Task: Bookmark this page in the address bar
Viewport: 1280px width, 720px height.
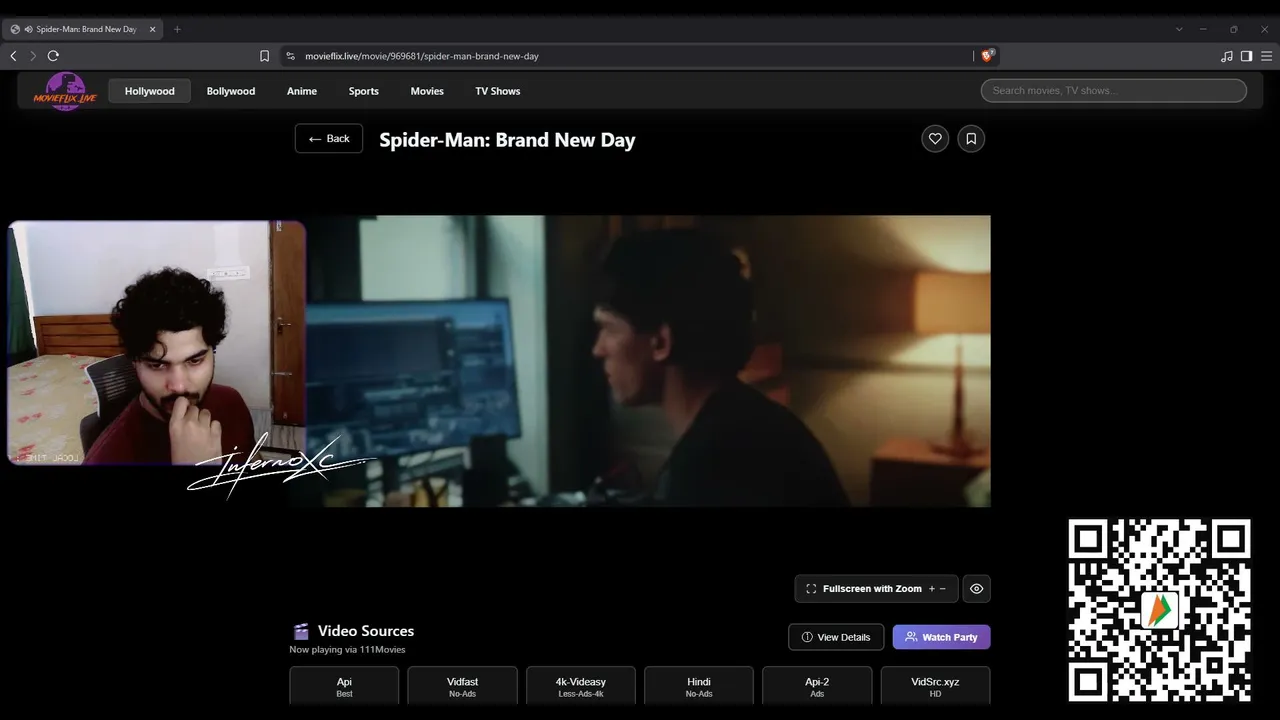Action: [264, 56]
